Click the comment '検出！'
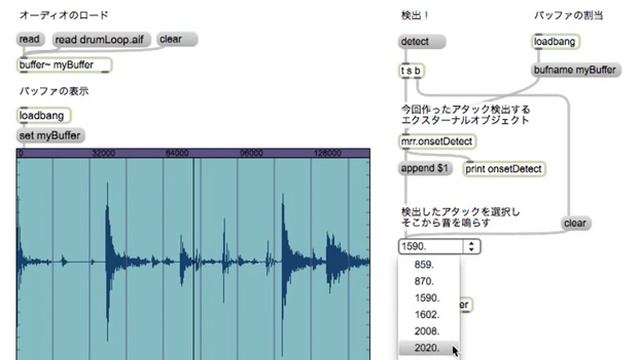This screenshot has height=360, width=640. pos(415,16)
